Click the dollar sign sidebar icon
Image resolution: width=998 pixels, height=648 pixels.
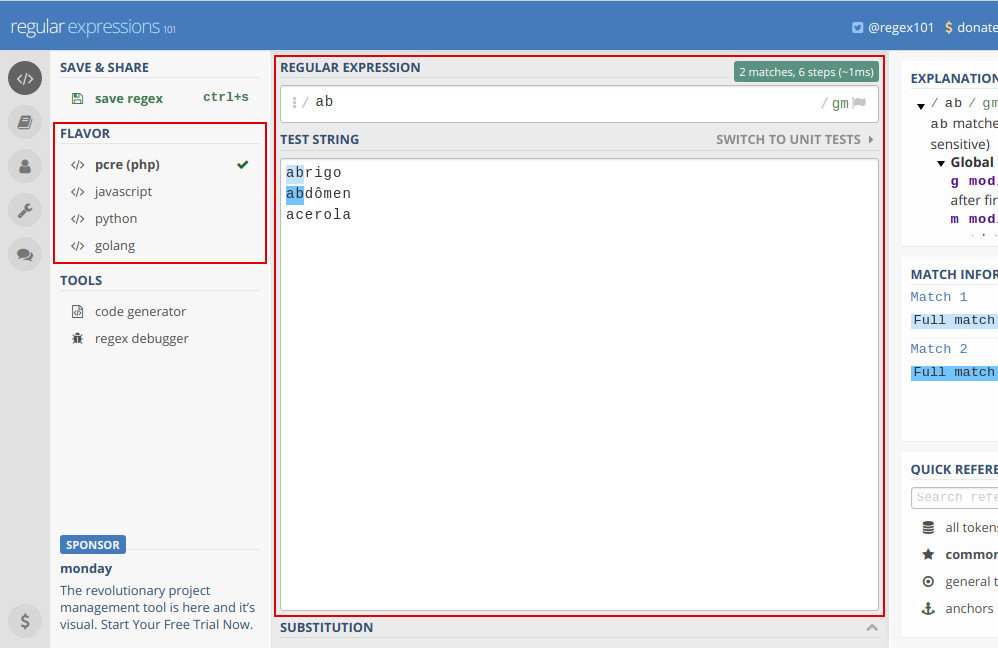tap(25, 621)
